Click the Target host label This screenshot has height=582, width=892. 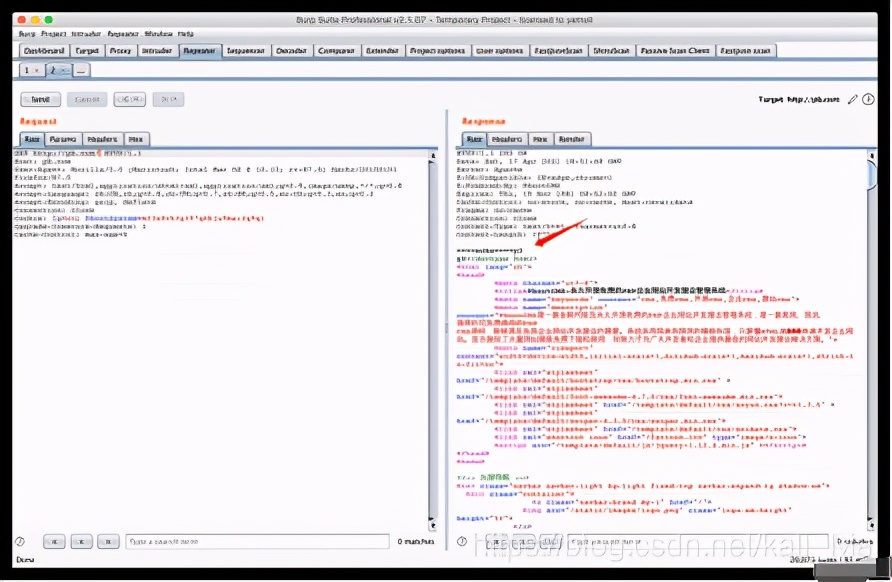(799, 100)
